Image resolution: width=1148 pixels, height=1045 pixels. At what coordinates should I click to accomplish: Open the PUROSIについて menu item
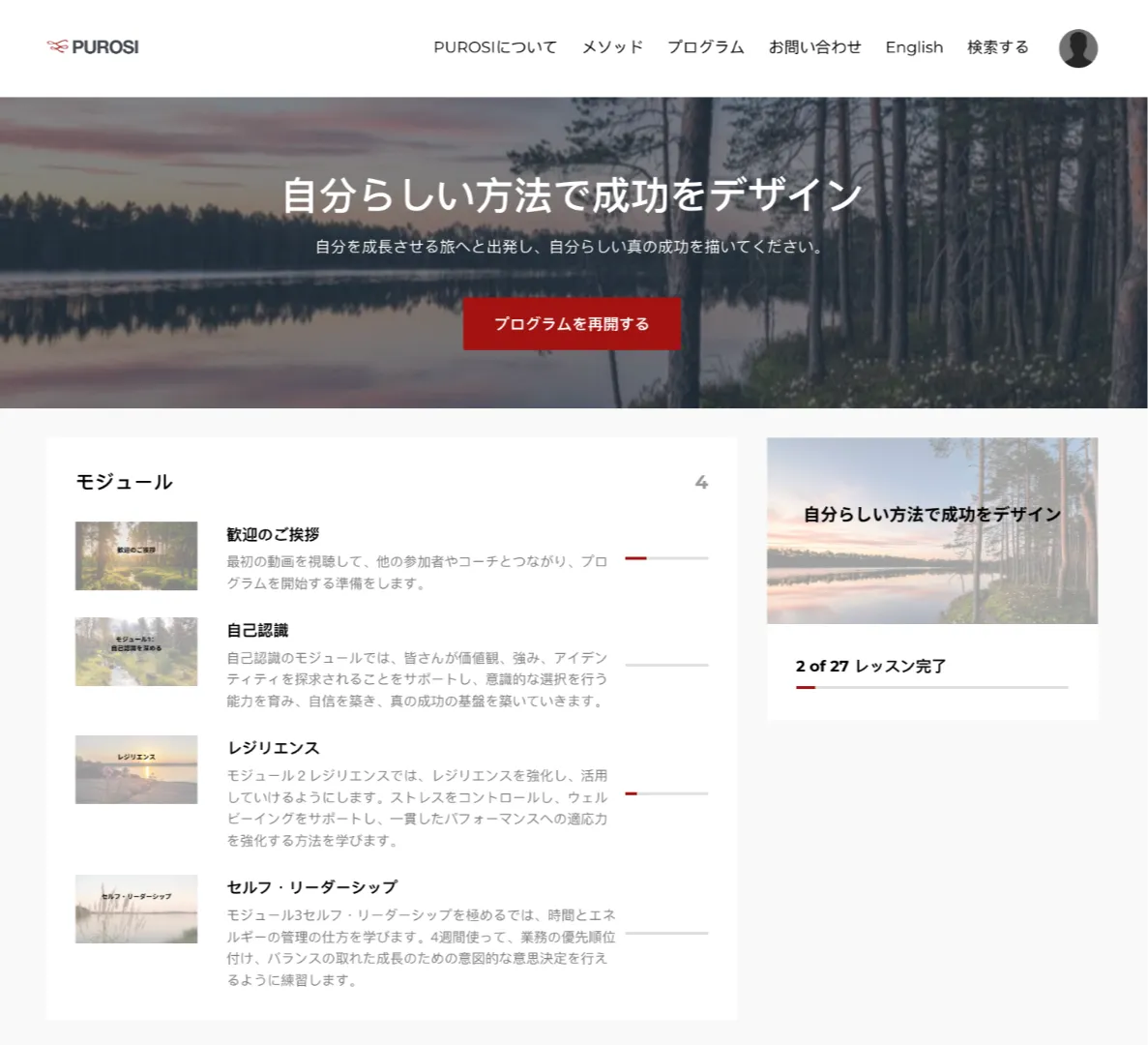tap(495, 46)
